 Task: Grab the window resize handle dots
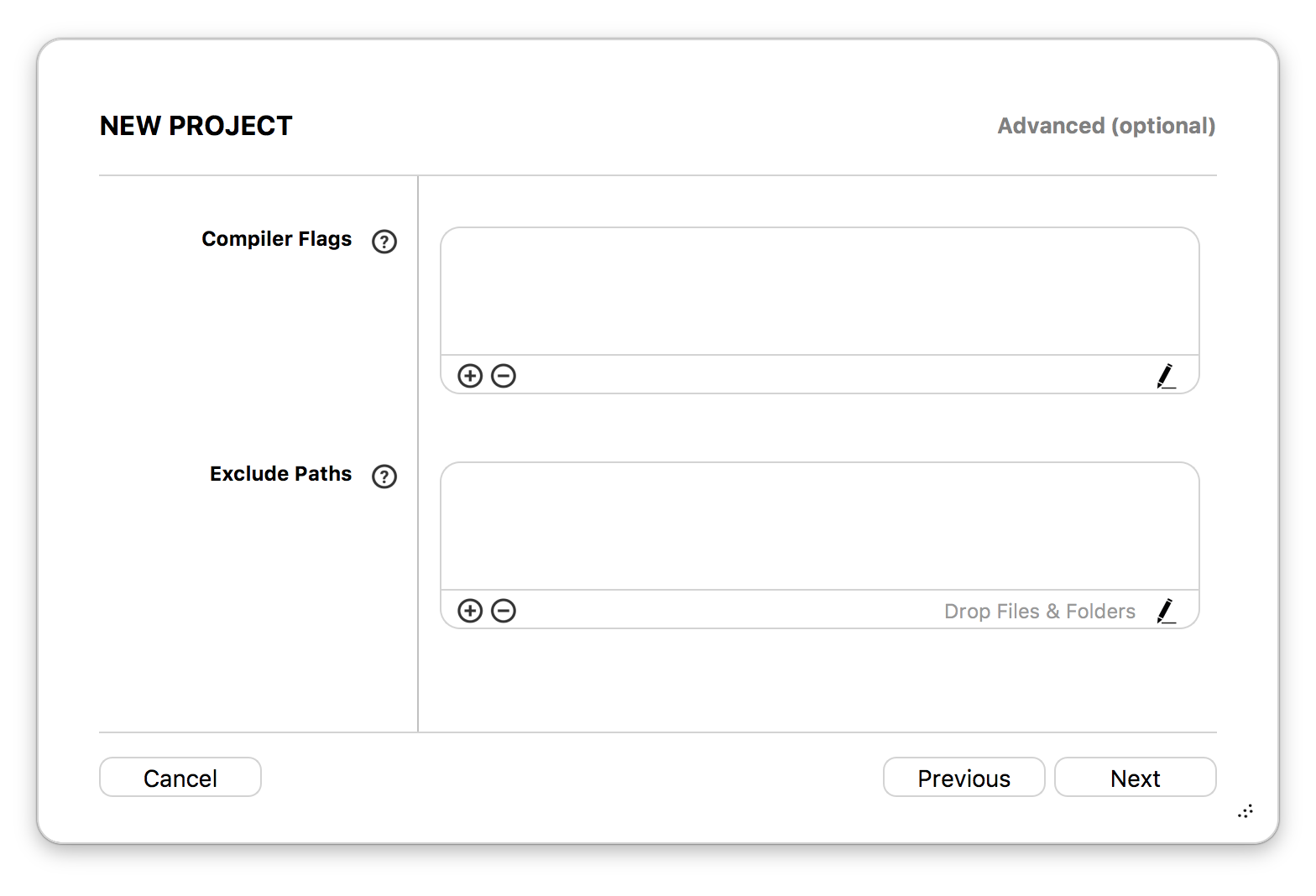click(1245, 810)
